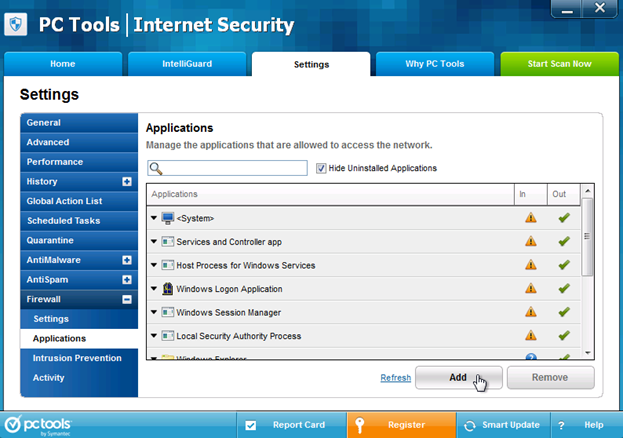Click the Out checkmark for Windows Logon Application

(564, 288)
